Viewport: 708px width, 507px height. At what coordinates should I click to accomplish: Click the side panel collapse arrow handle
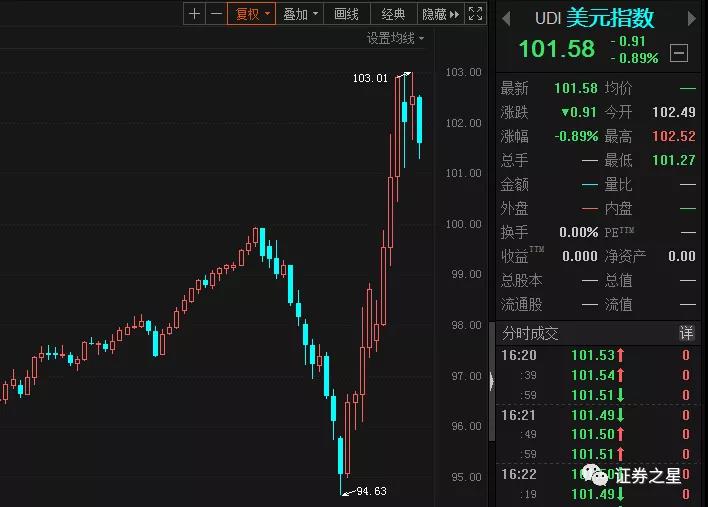tap(490, 380)
